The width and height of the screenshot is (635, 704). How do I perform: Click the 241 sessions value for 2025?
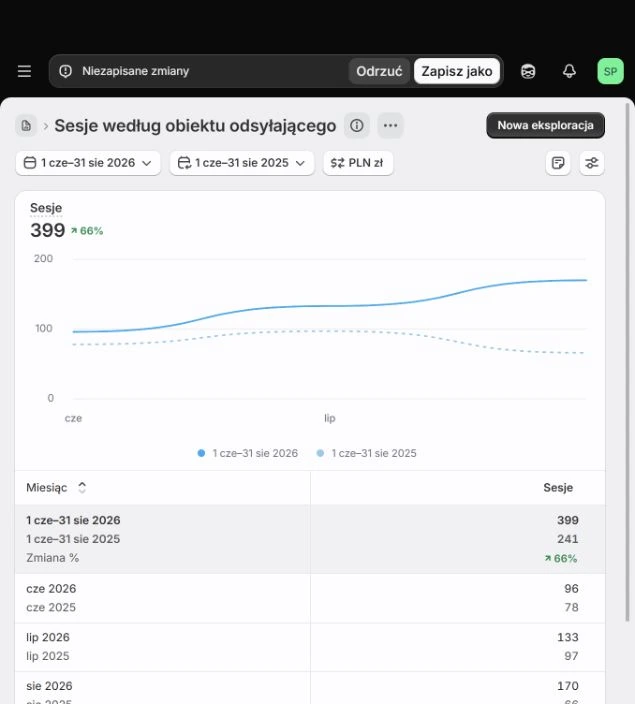point(568,539)
